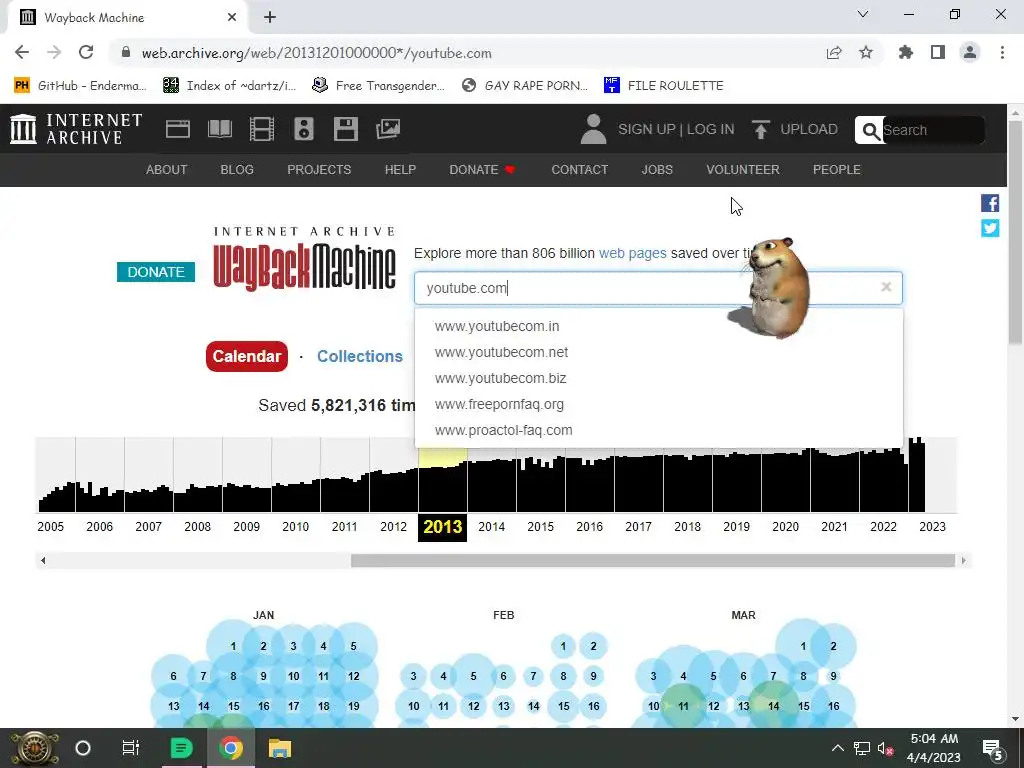The image size is (1024, 768).
Task: Open the PEOPLE menu item
Action: (837, 170)
